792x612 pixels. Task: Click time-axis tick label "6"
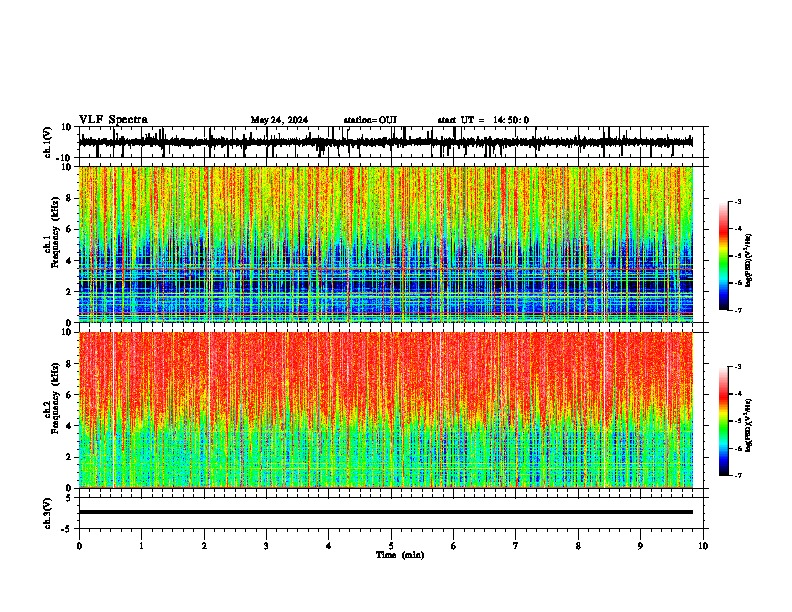pyautogui.click(x=454, y=546)
